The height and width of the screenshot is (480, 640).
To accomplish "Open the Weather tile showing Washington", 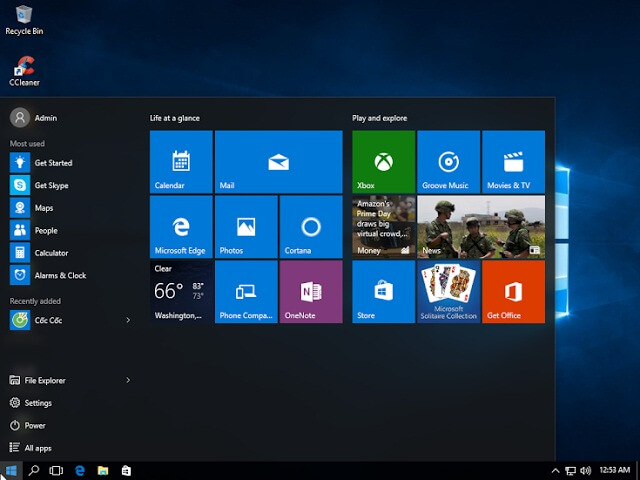I will (181, 292).
